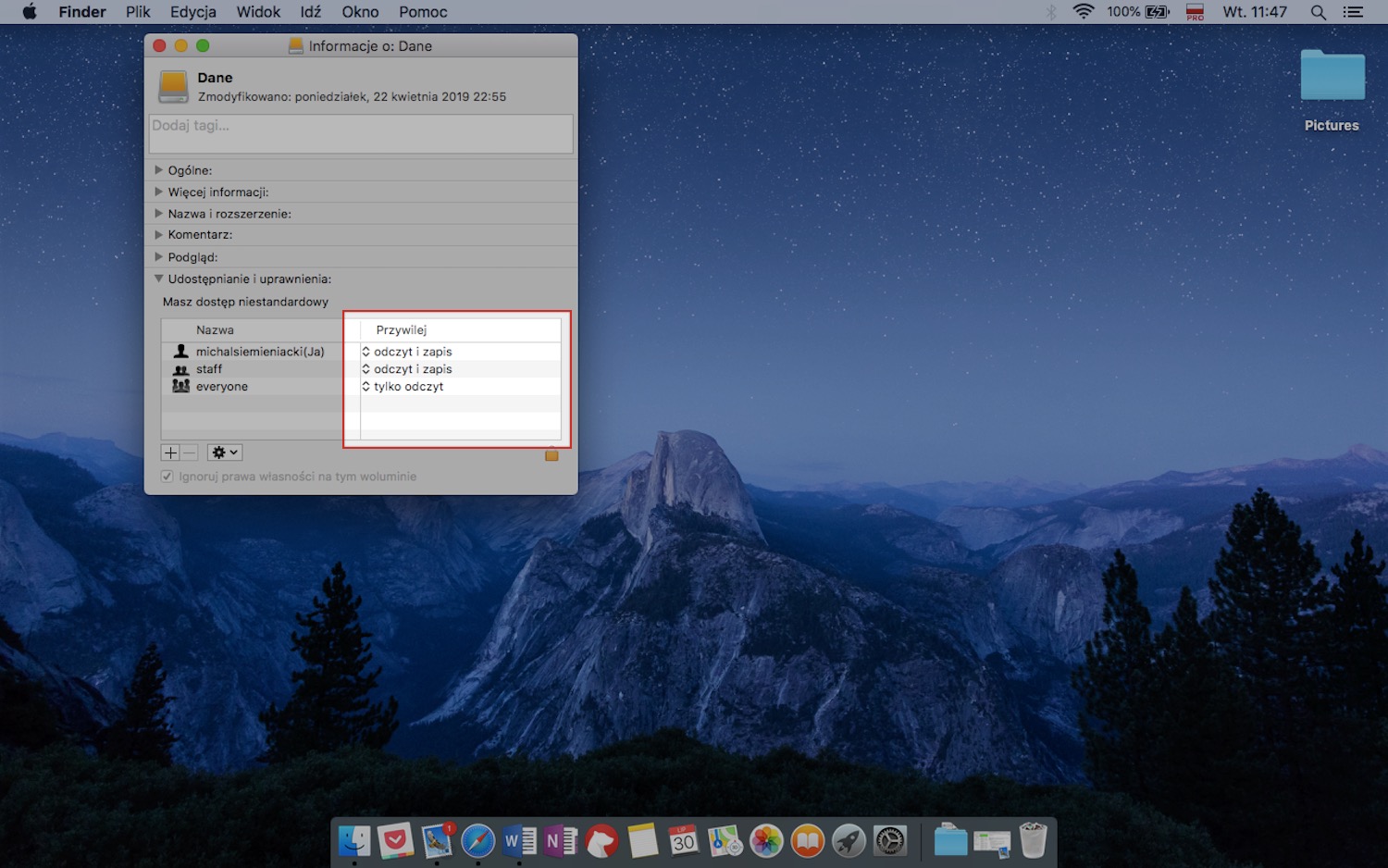Viewport: 1388px width, 868px height.
Task: Open Safari from the Dock
Action: click(478, 841)
